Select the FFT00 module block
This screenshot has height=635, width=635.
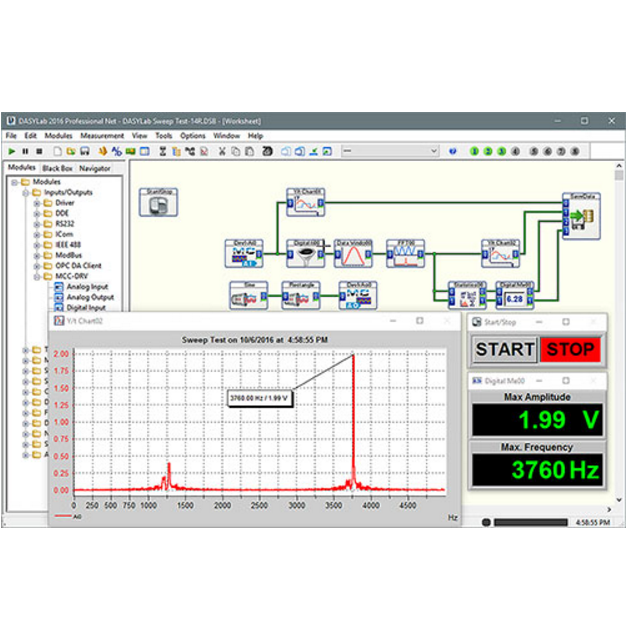pos(405,254)
